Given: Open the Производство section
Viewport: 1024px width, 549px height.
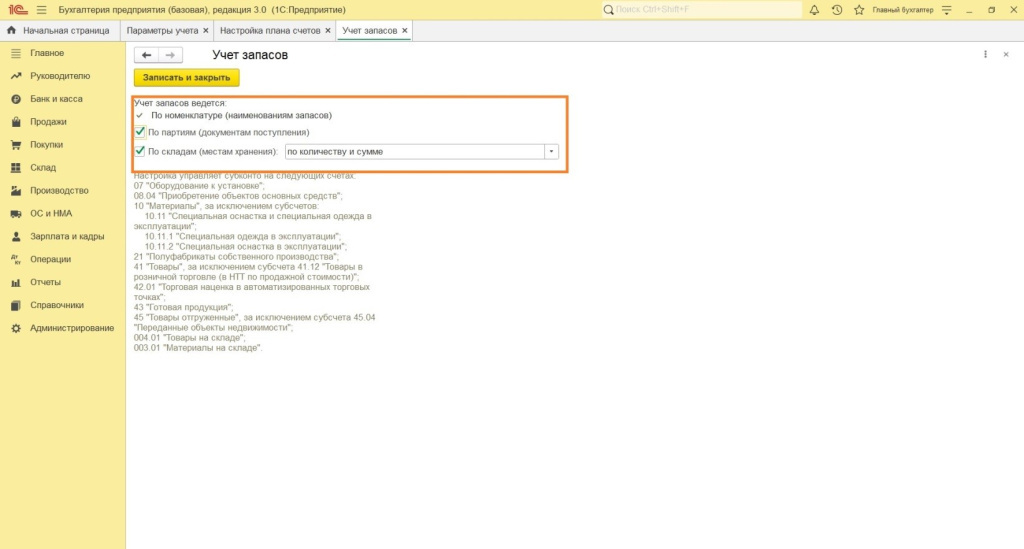Looking at the screenshot, I should 59,191.
